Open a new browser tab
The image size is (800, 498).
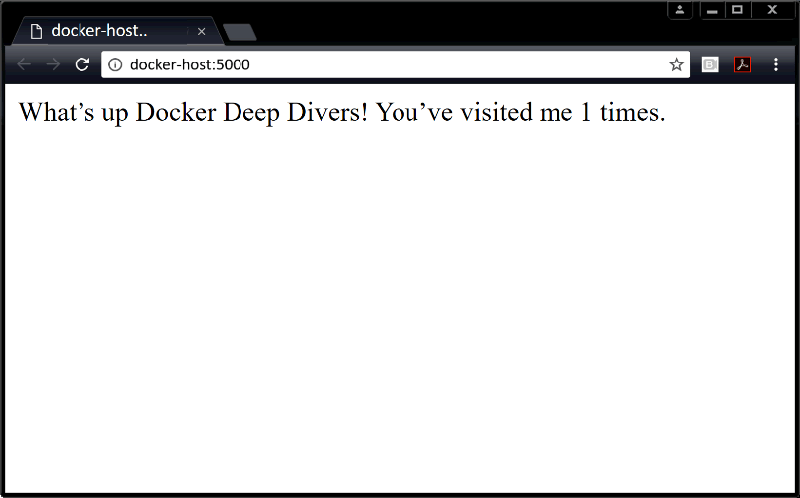[240, 33]
